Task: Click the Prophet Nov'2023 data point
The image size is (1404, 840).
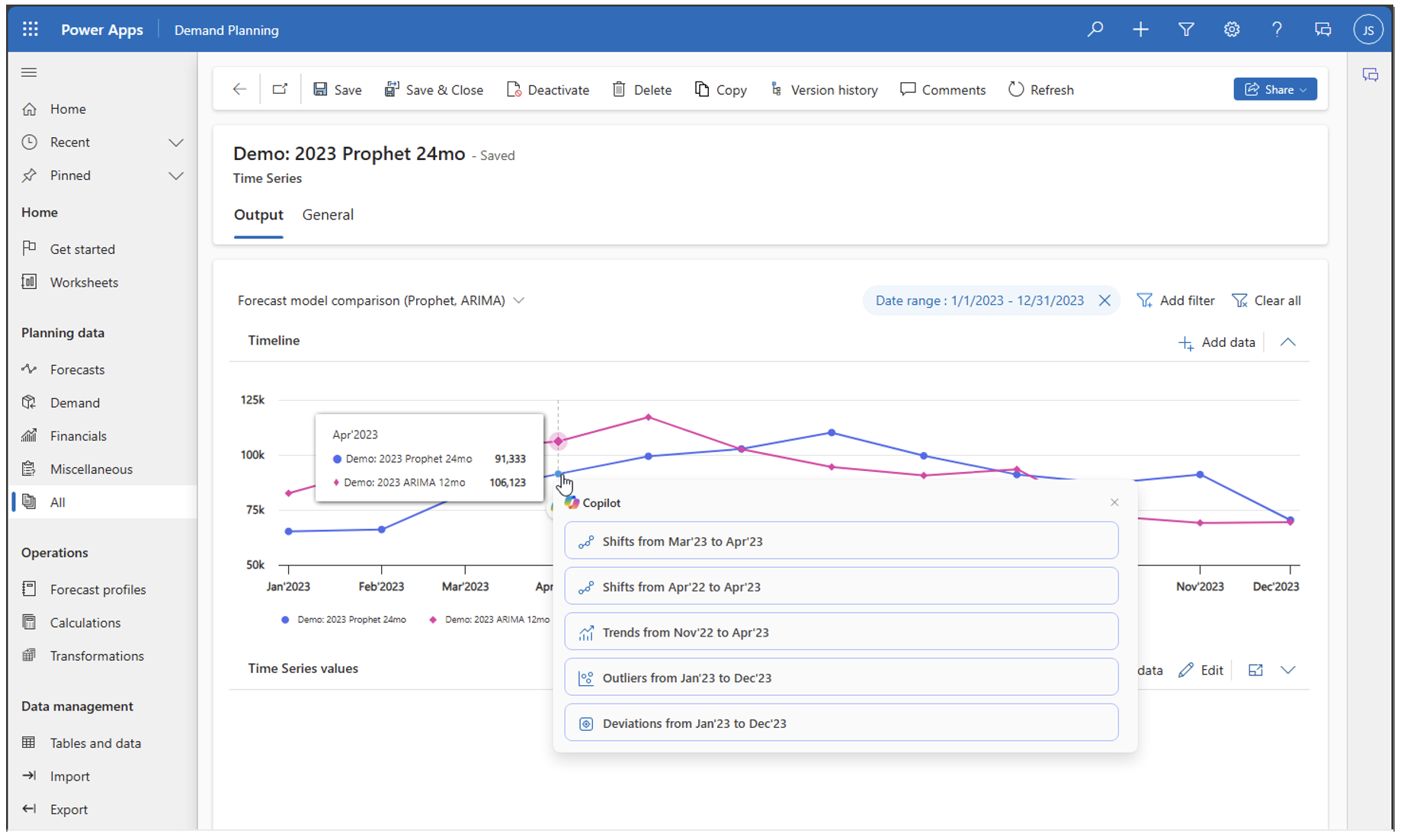Action: tap(1200, 474)
